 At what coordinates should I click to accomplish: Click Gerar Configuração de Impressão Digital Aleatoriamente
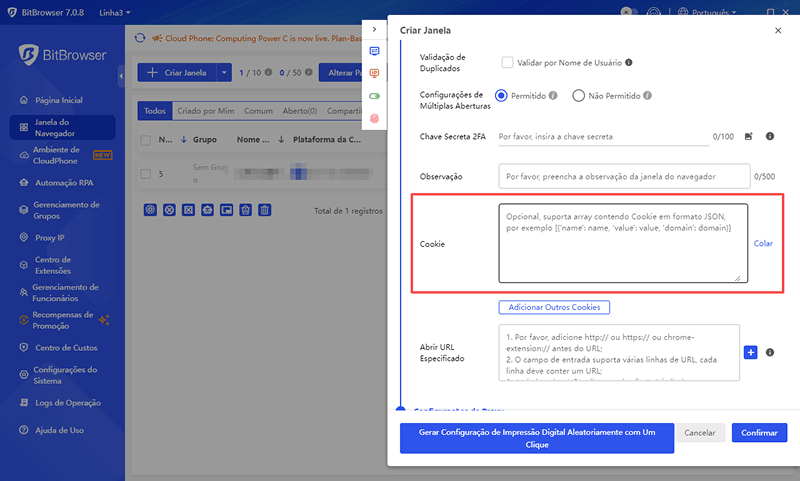click(x=537, y=438)
